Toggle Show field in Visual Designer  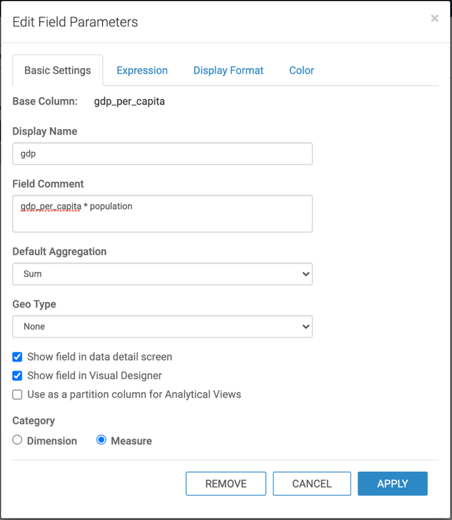(x=17, y=376)
